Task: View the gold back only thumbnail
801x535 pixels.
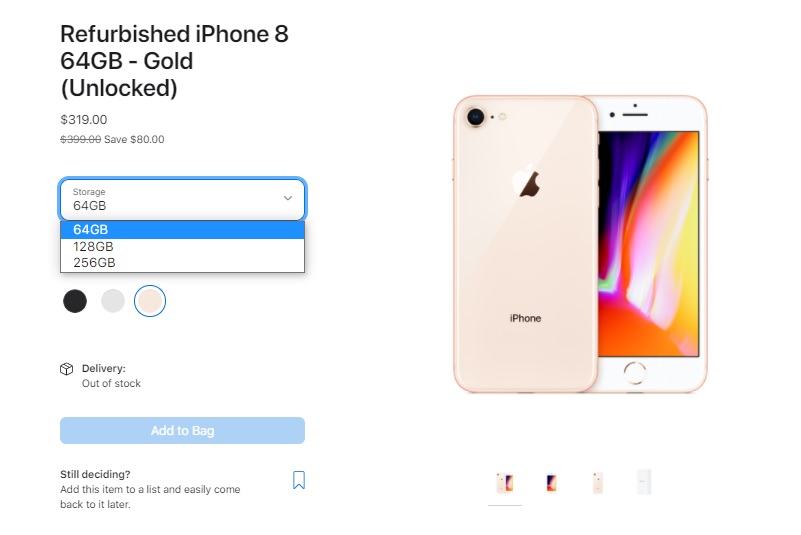Action: (x=598, y=482)
